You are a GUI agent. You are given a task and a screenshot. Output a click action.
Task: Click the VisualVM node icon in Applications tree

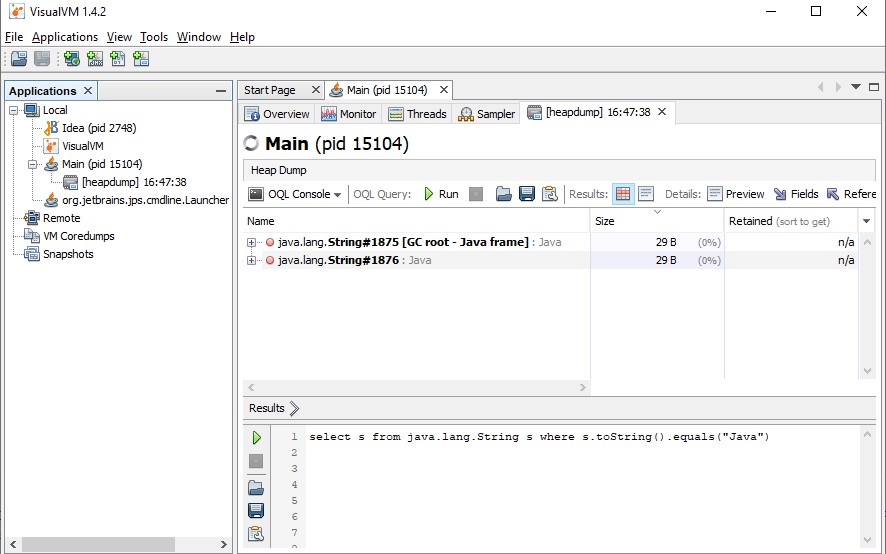pos(52,146)
